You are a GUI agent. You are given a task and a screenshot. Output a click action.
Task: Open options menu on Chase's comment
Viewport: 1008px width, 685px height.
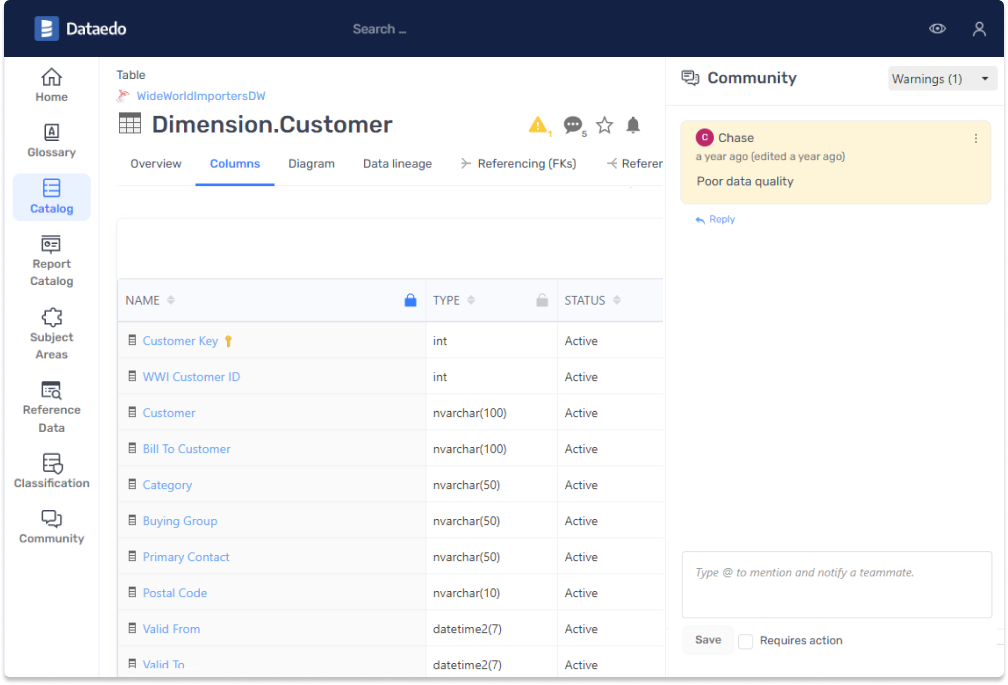(x=975, y=138)
